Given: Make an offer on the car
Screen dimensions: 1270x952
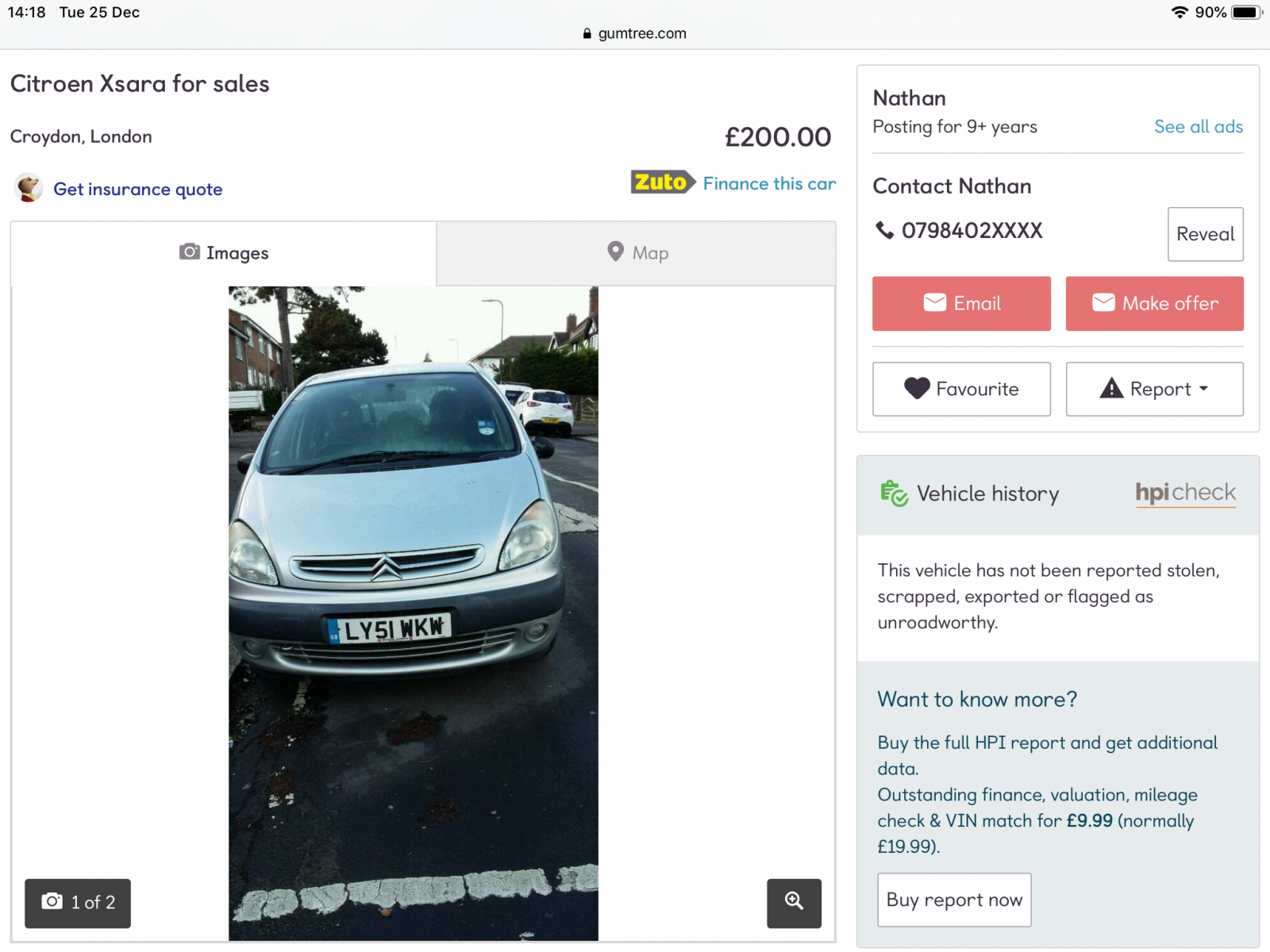Looking at the screenshot, I should point(1154,303).
